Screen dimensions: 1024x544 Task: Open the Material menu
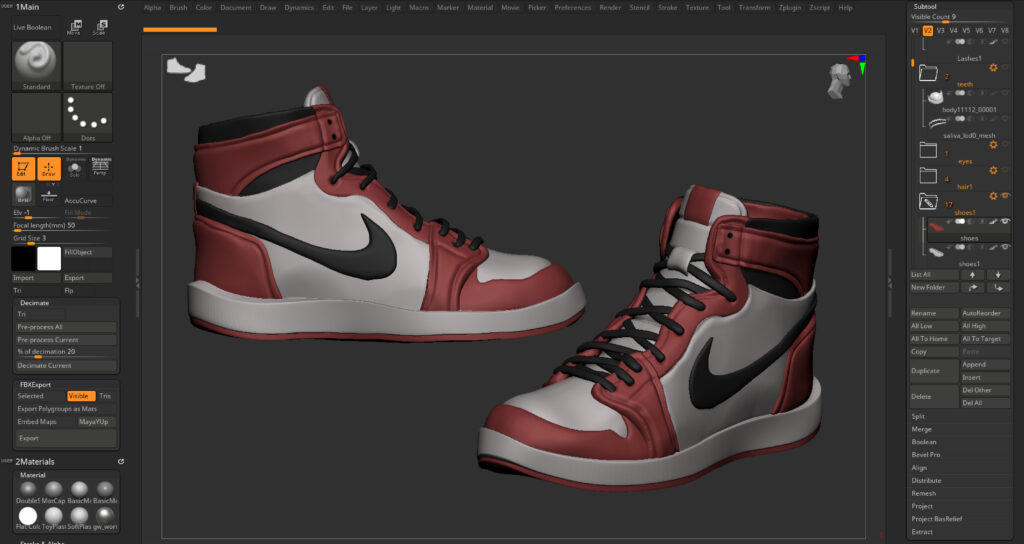(x=480, y=8)
